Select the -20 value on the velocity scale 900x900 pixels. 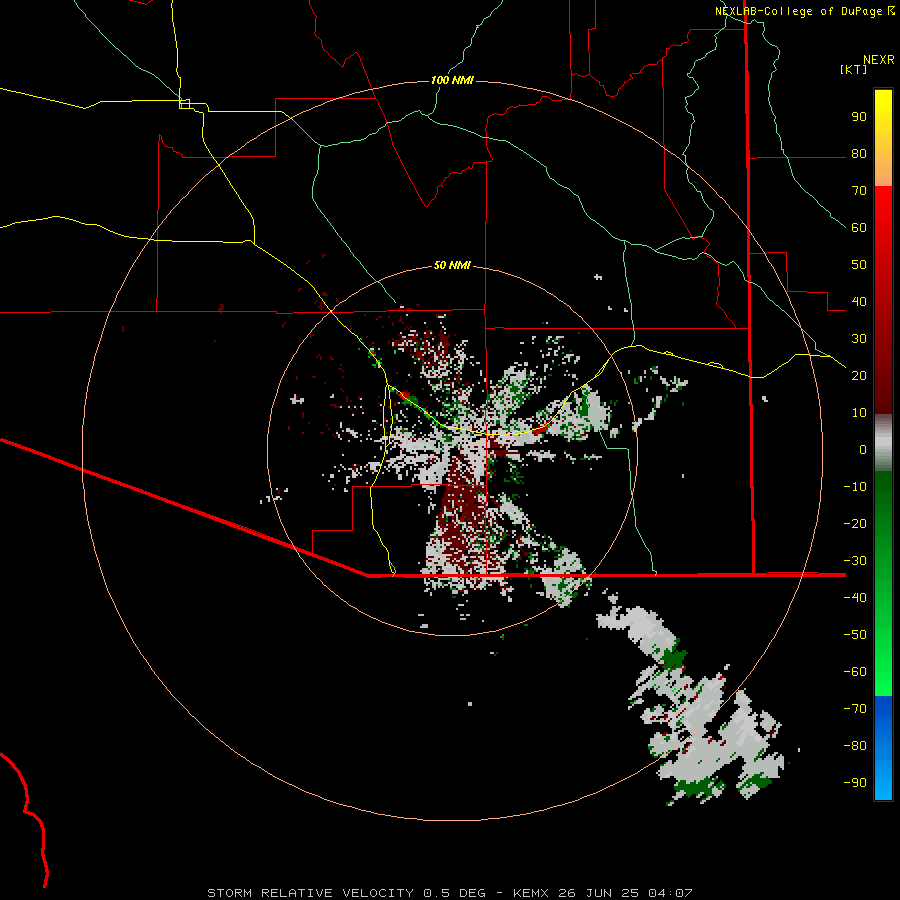855,524
